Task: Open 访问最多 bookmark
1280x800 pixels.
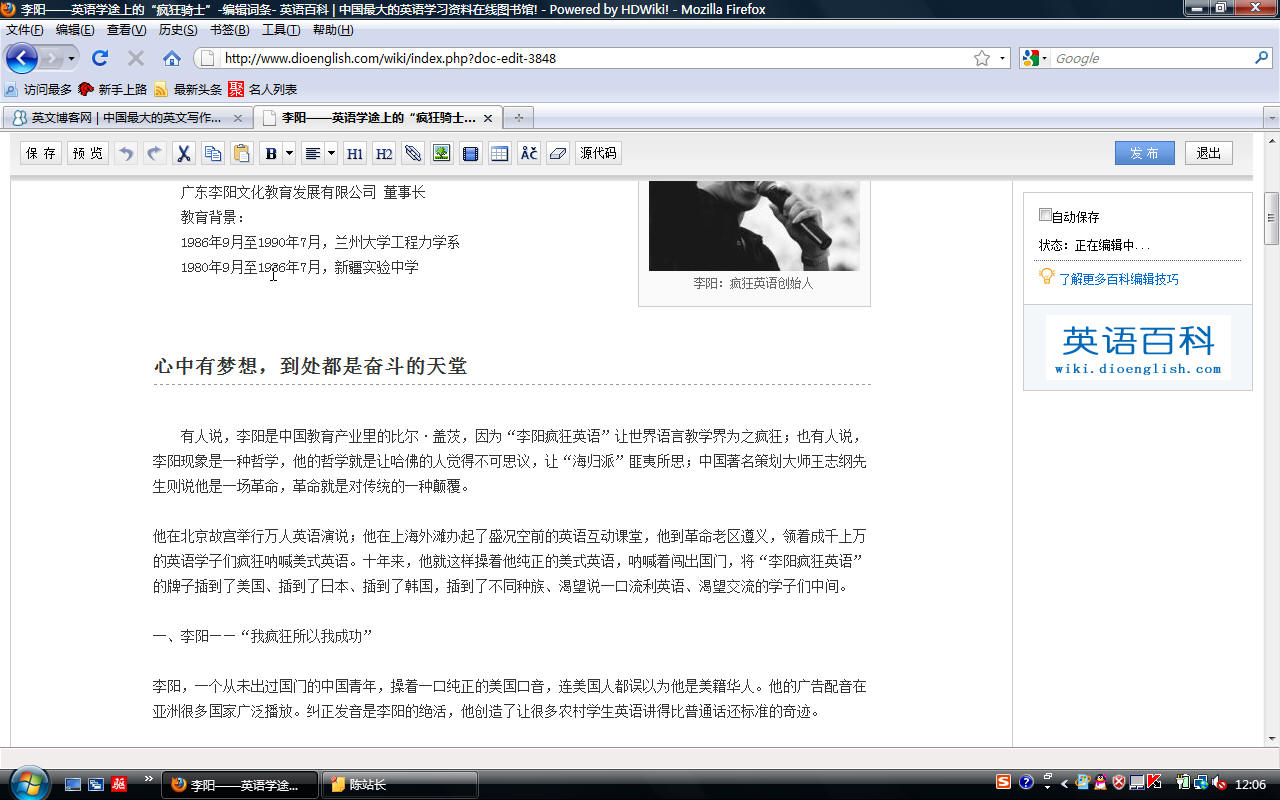Action: 38,89
